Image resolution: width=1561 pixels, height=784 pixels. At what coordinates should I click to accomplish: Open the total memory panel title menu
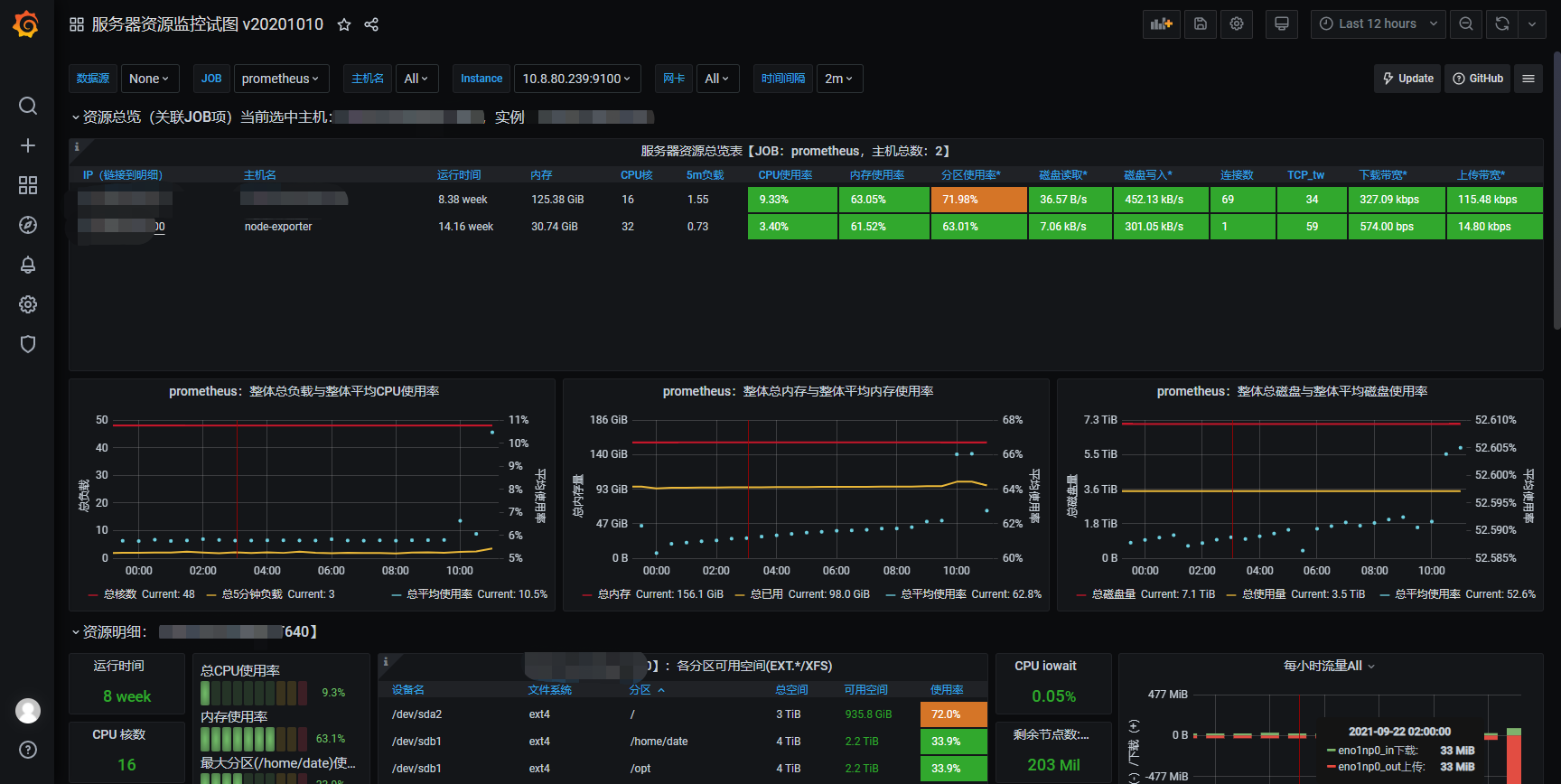799,391
